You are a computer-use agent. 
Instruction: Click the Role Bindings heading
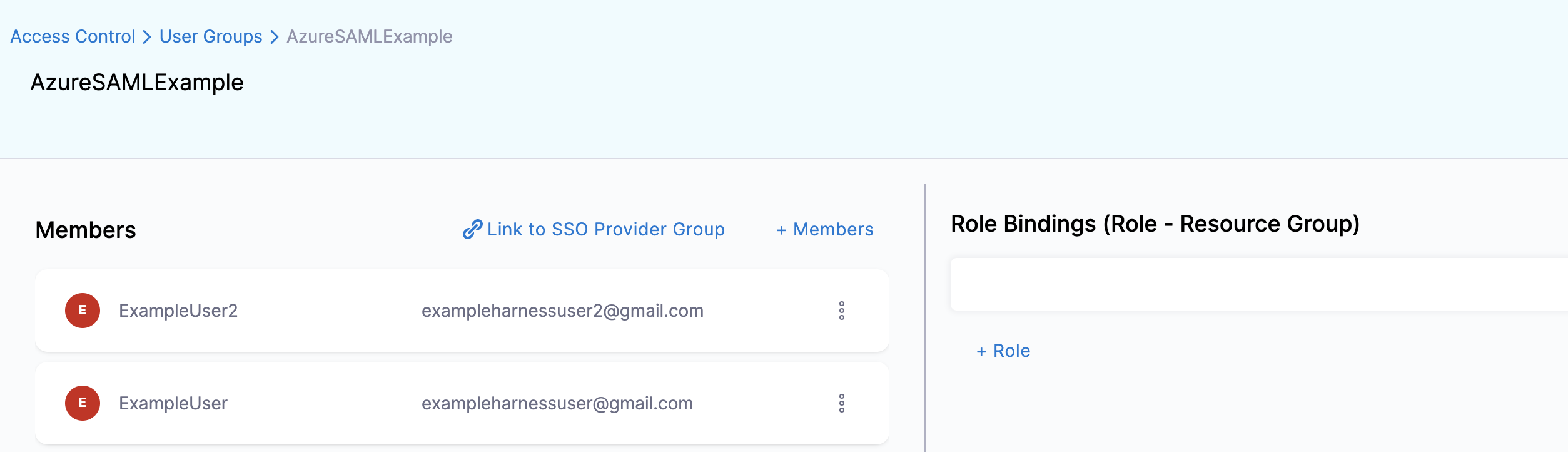(1155, 224)
